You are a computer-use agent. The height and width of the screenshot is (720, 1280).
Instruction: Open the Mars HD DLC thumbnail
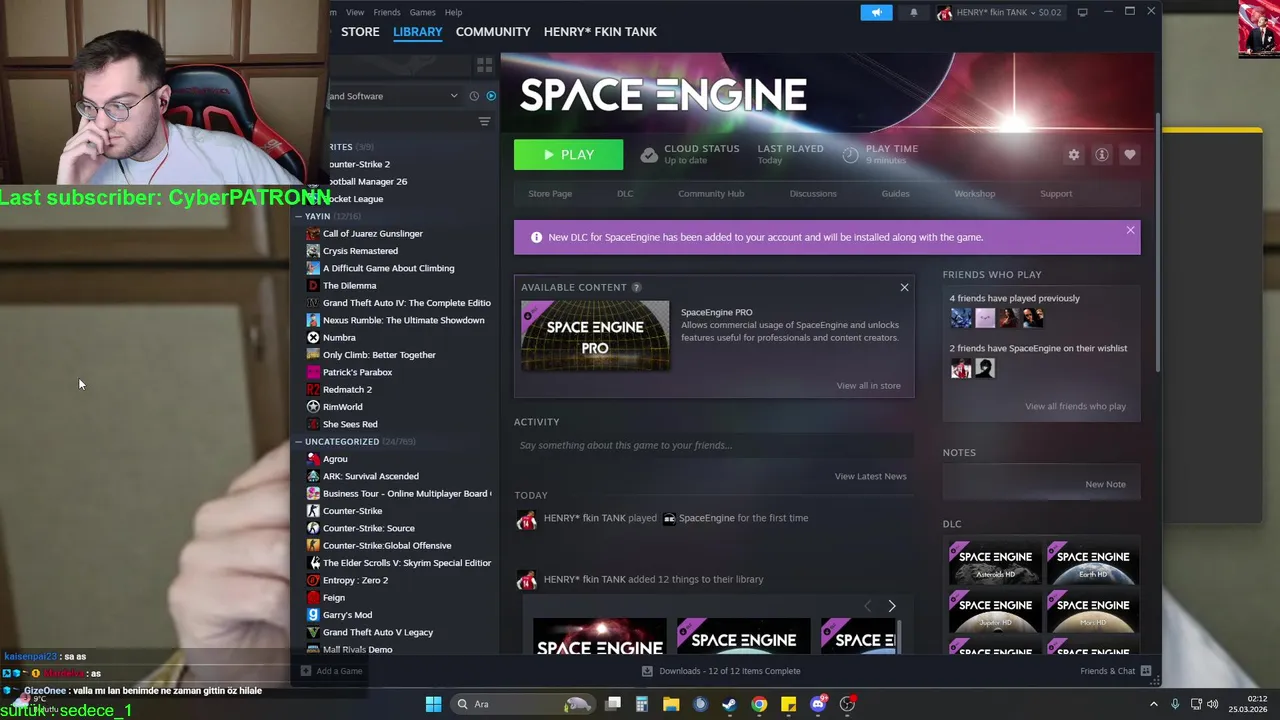[x=1093, y=611]
